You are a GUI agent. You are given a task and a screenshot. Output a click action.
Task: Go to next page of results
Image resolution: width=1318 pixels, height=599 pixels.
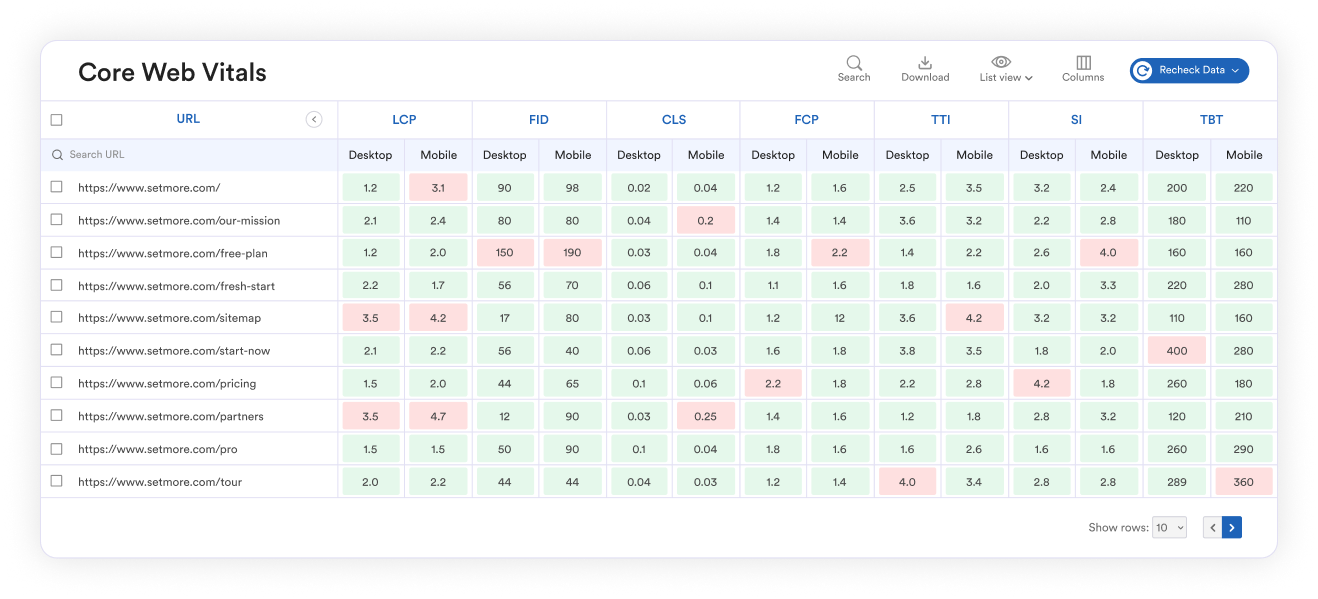coord(1232,527)
